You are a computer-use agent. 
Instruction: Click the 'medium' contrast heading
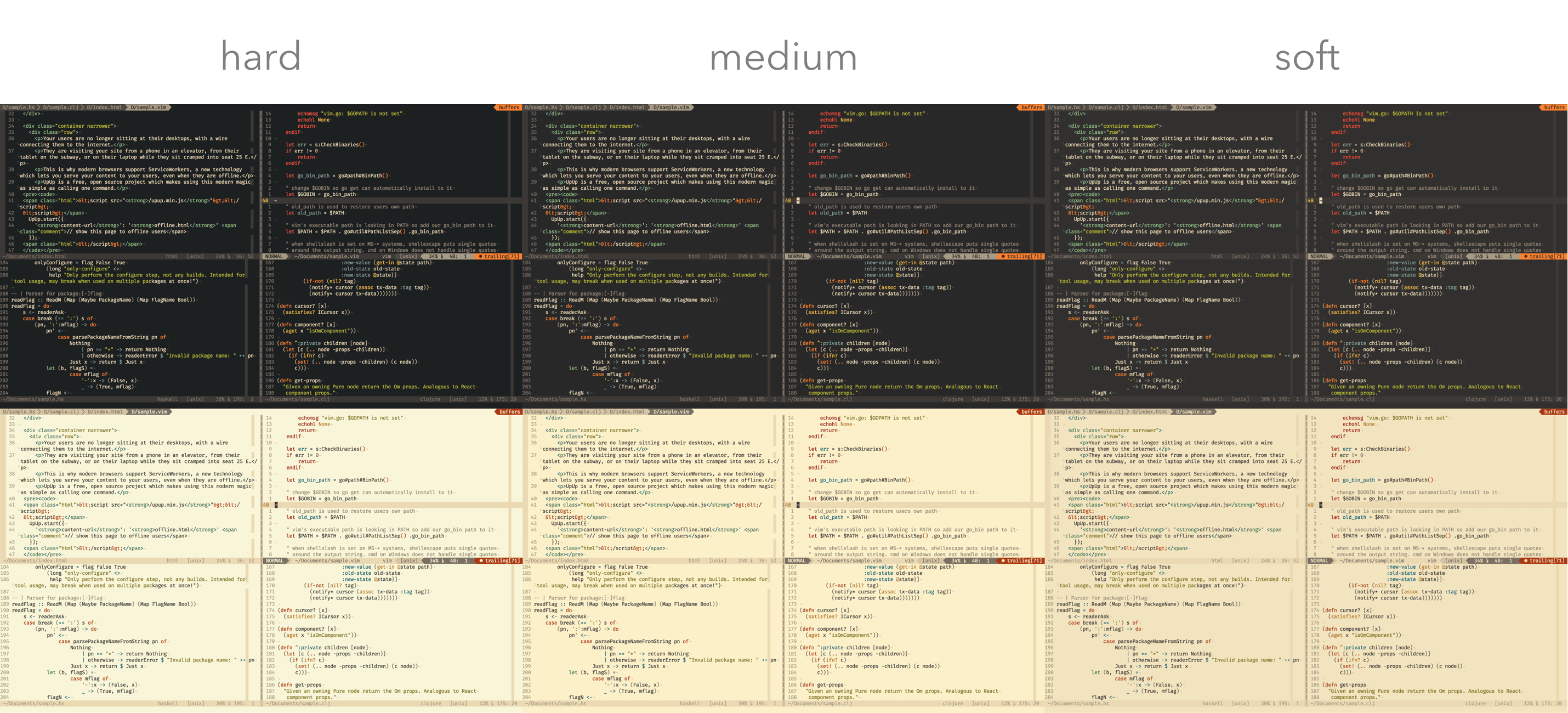point(783,56)
